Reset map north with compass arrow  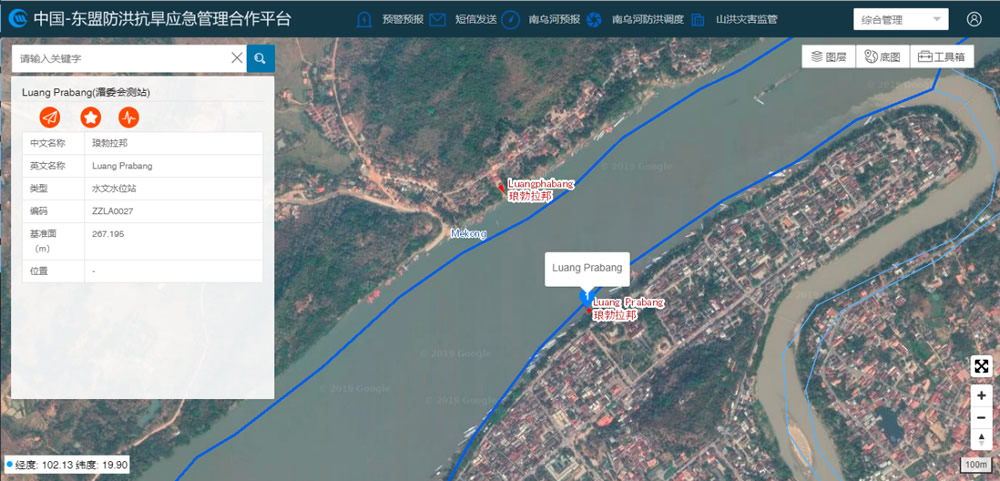(x=981, y=438)
